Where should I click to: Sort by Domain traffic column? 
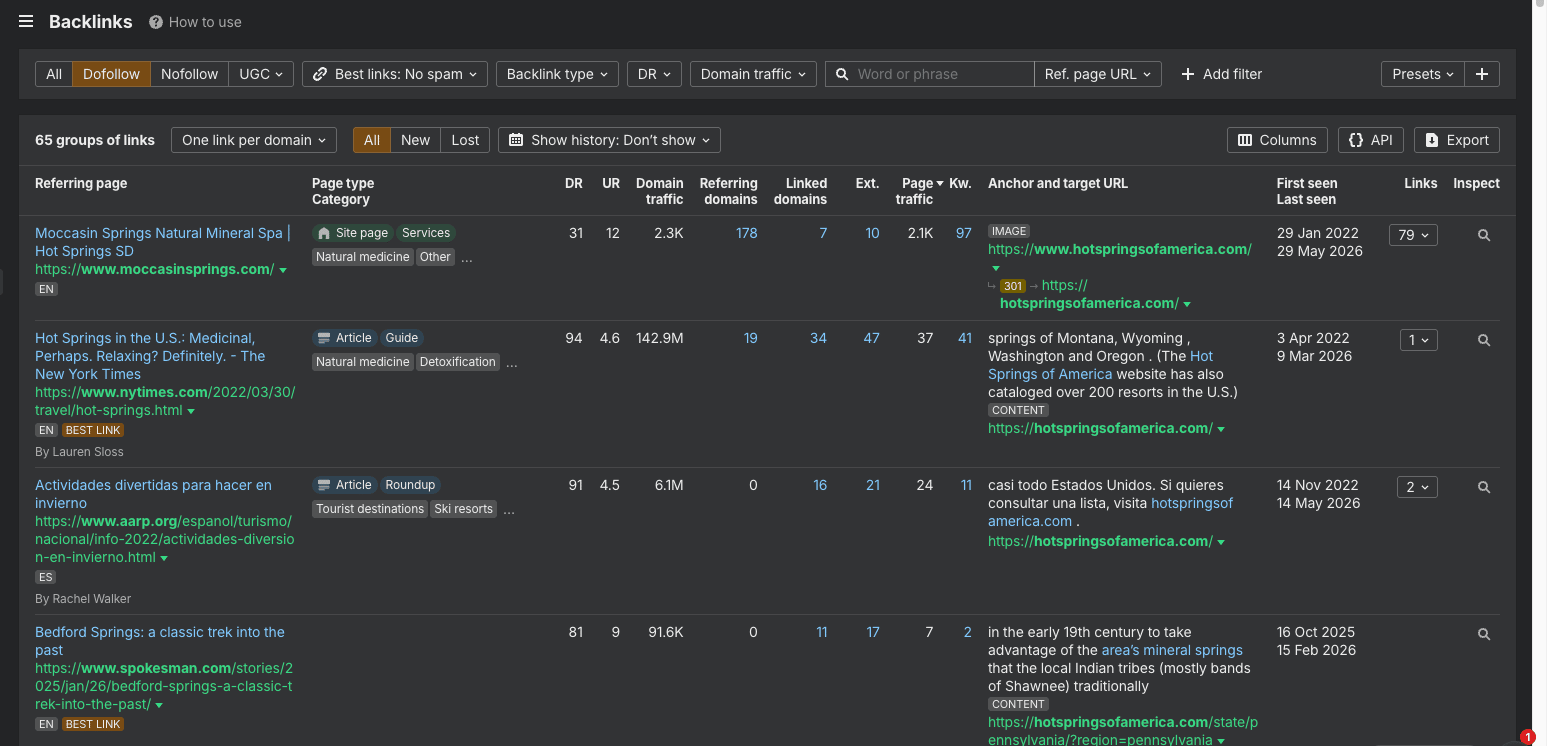(660, 191)
